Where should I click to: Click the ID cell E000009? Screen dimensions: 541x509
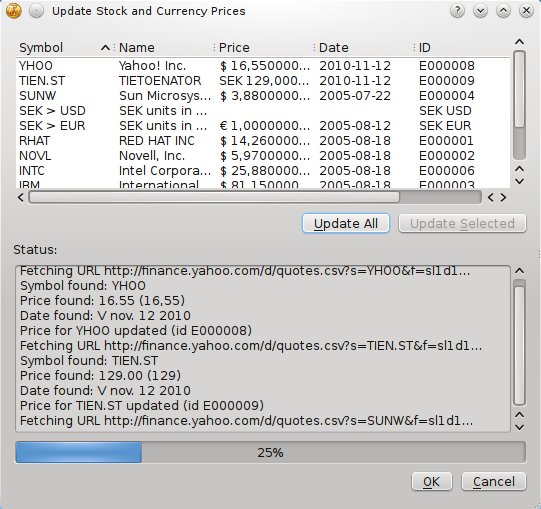click(447, 81)
